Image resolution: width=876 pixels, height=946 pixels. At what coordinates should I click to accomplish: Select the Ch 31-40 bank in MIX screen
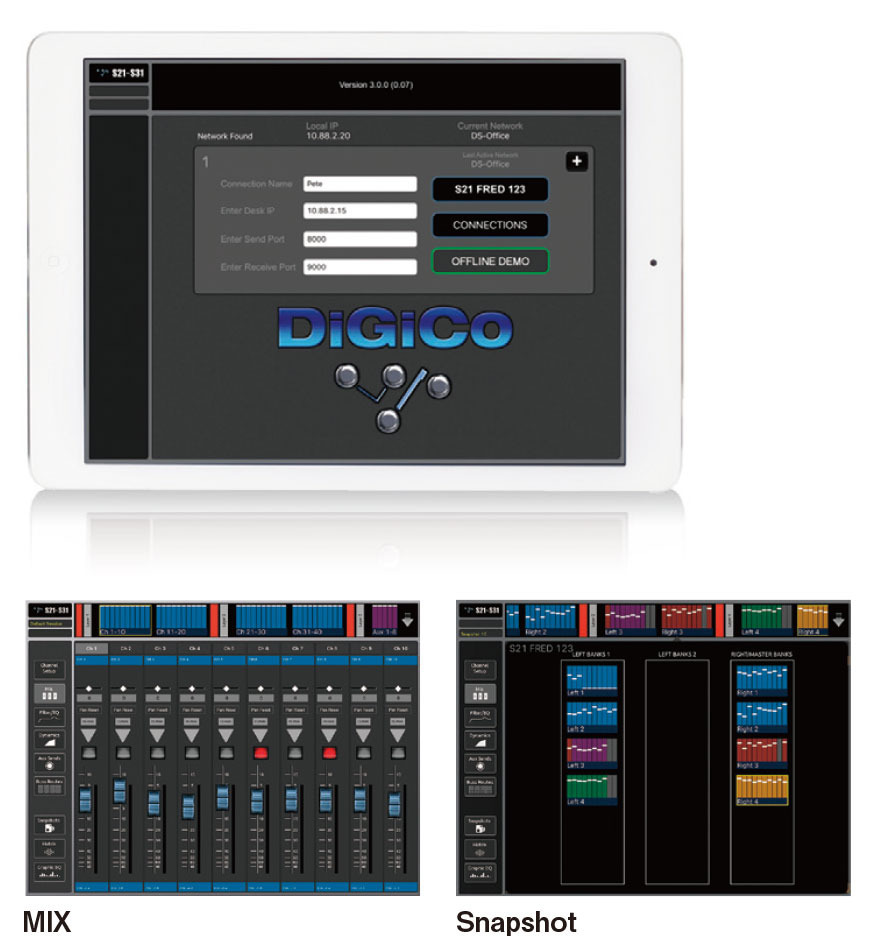tap(317, 620)
